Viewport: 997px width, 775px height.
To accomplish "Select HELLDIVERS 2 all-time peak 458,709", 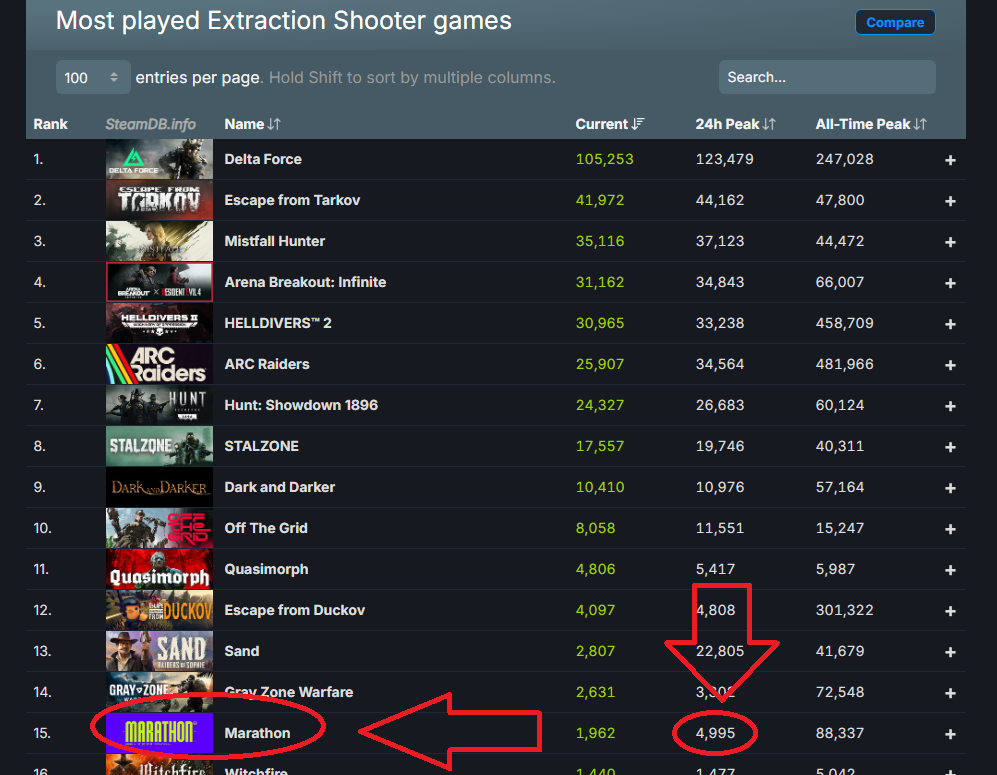I will 844,323.
